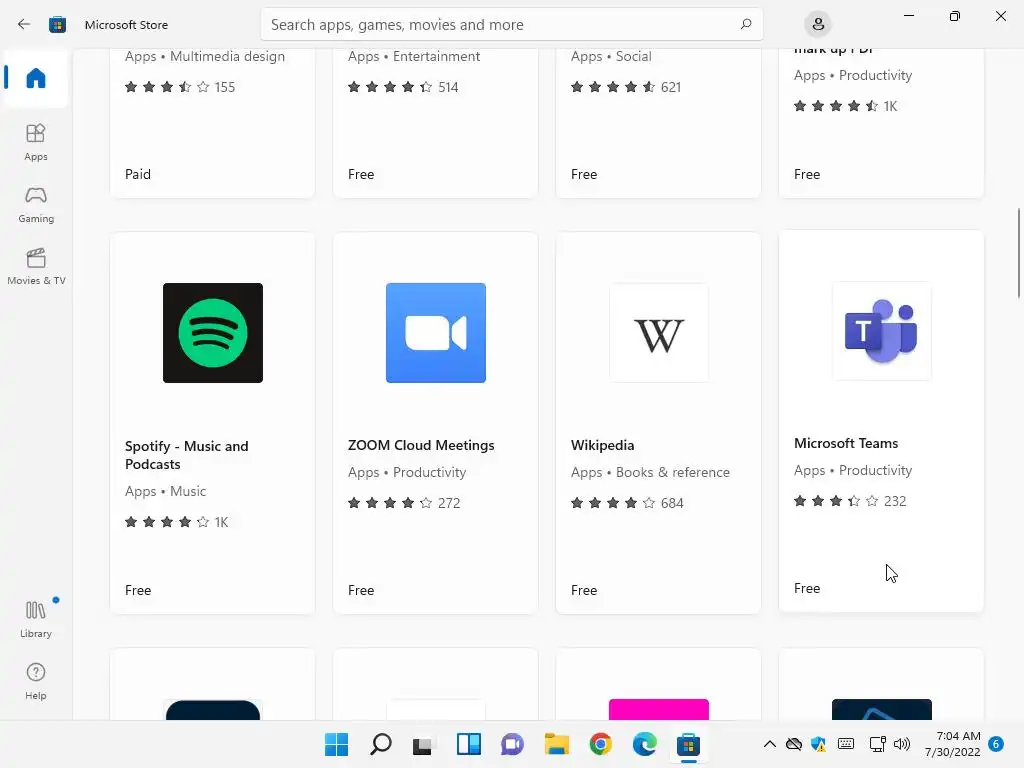
Task: Open Chat icon on taskbar
Action: tap(512, 744)
